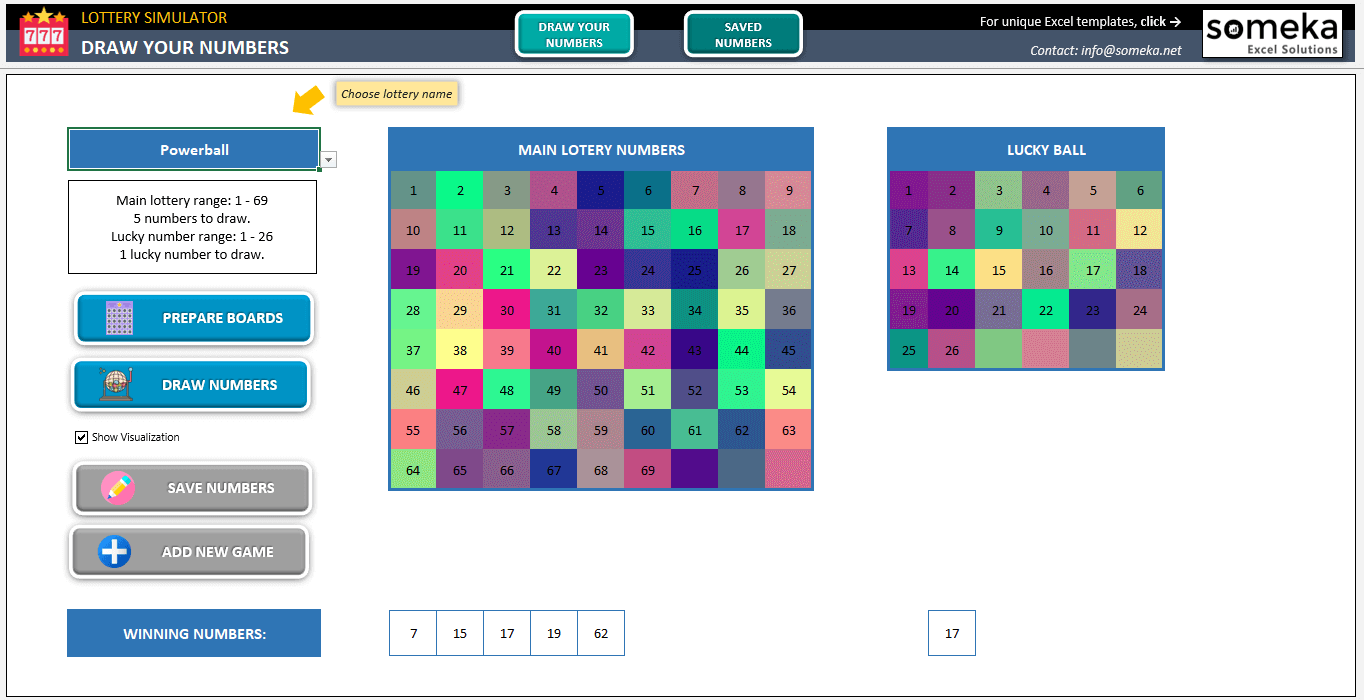Click the Add New Game button
1364x700 pixels.
pos(188,552)
